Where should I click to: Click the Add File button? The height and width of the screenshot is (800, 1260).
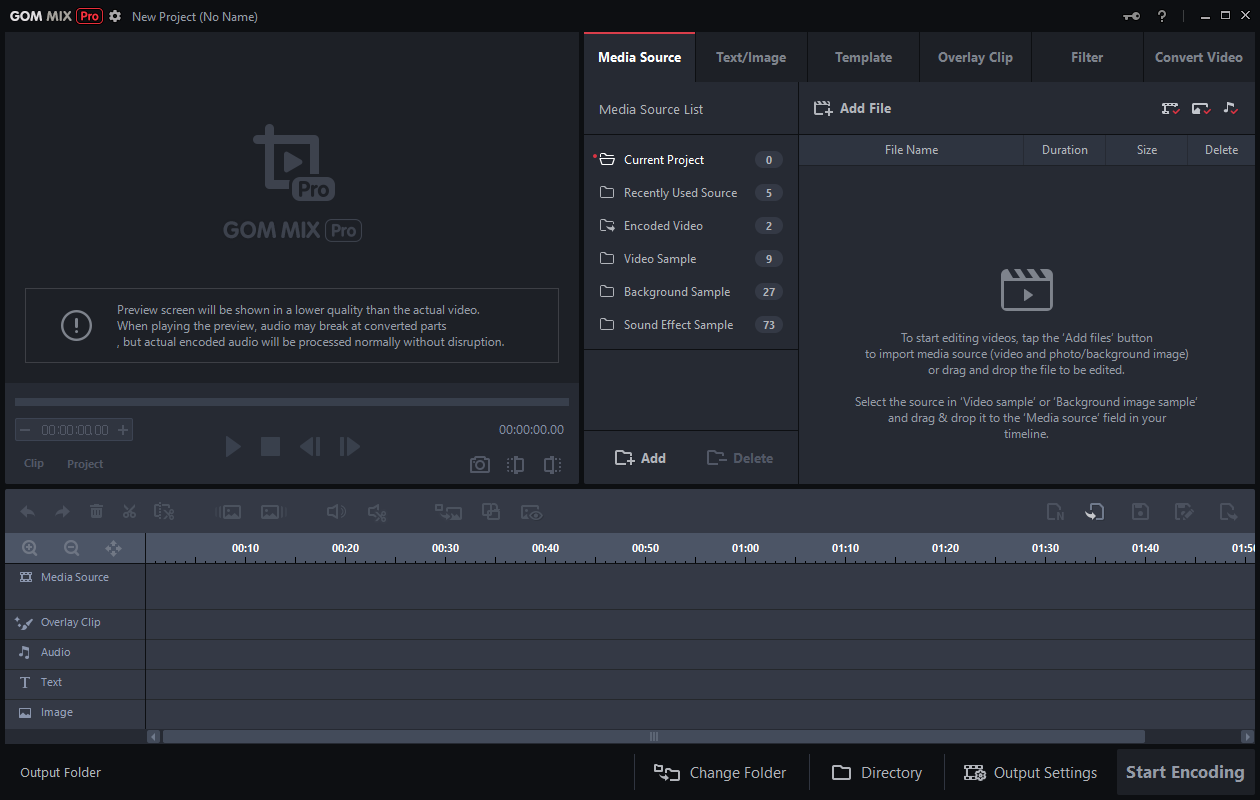click(x=853, y=108)
